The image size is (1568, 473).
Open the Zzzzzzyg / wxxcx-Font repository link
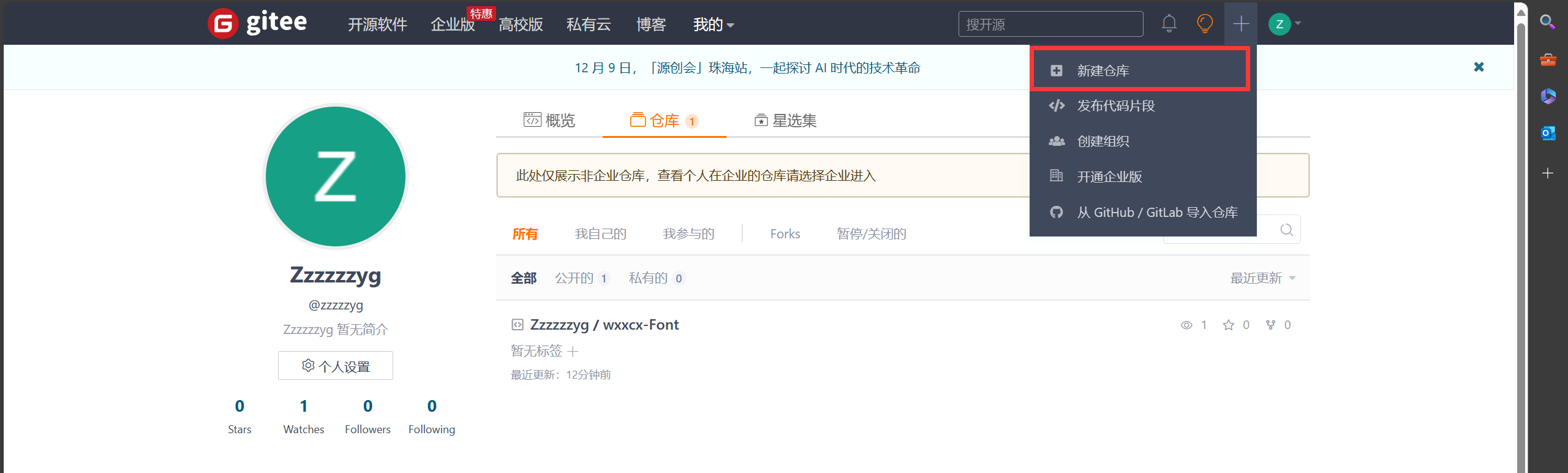point(604,325)
